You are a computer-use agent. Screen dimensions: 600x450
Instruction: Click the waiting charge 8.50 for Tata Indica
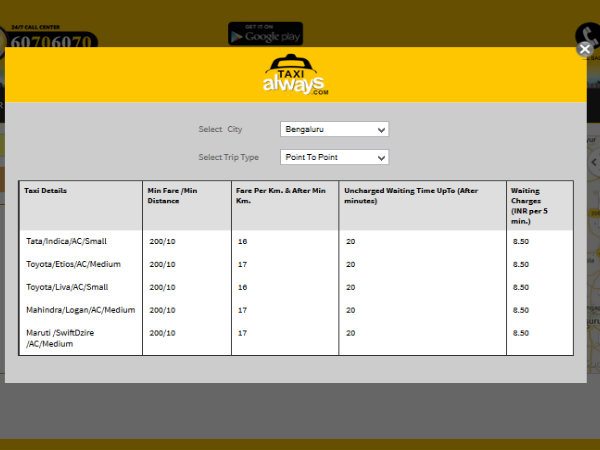click(x=521, y=241)
